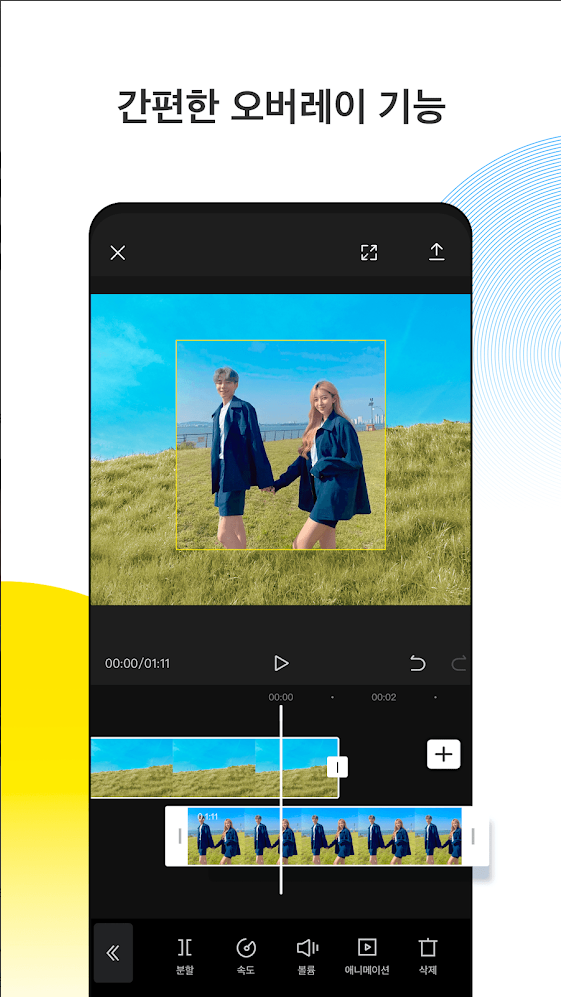This screenshot has width=561, height=997.
Task: Tap the 00:00/01:11 time counter
Action: coord(137,664)
